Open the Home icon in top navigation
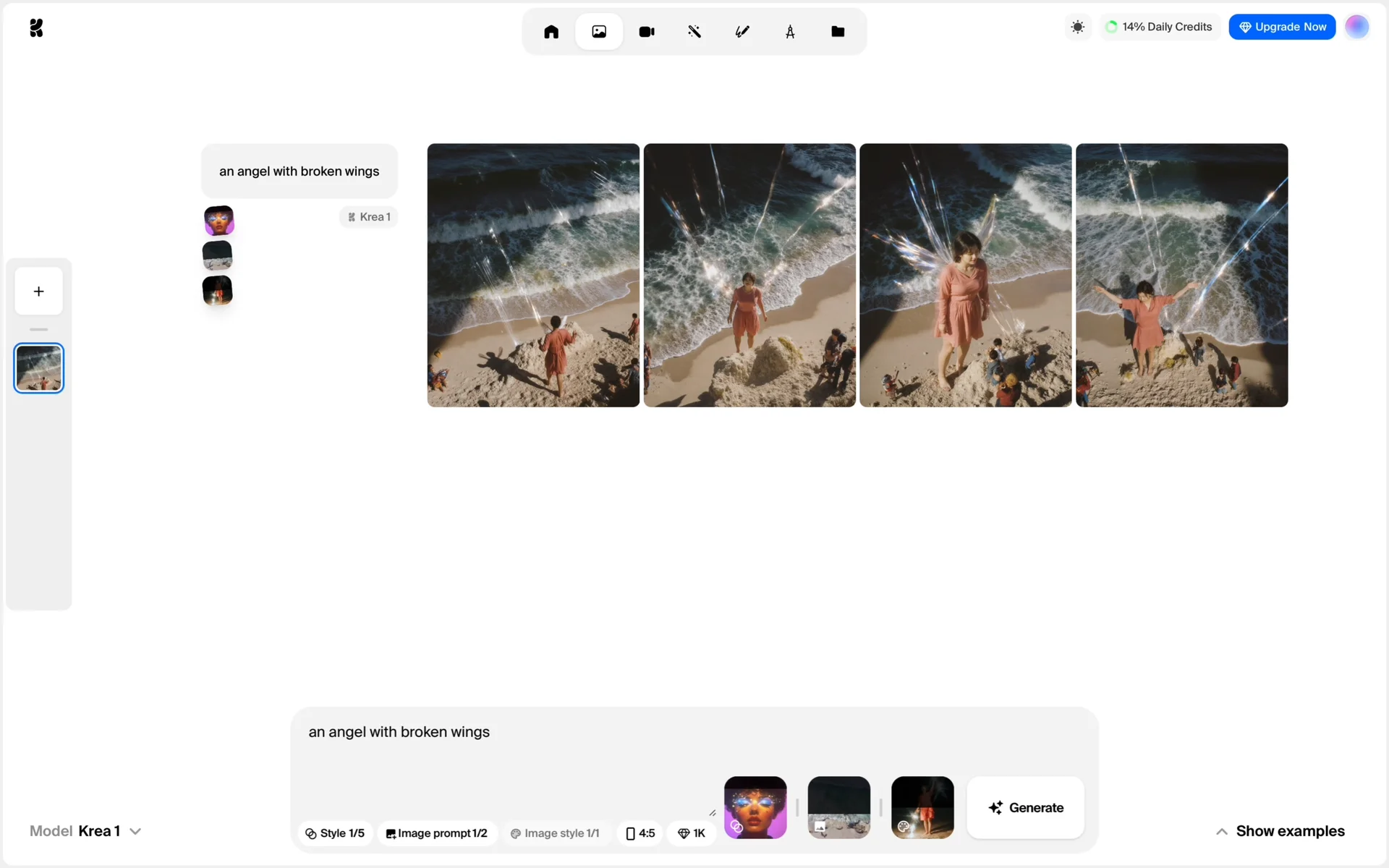This screenshot has width=1389, height=868. (x=551, y=32)
